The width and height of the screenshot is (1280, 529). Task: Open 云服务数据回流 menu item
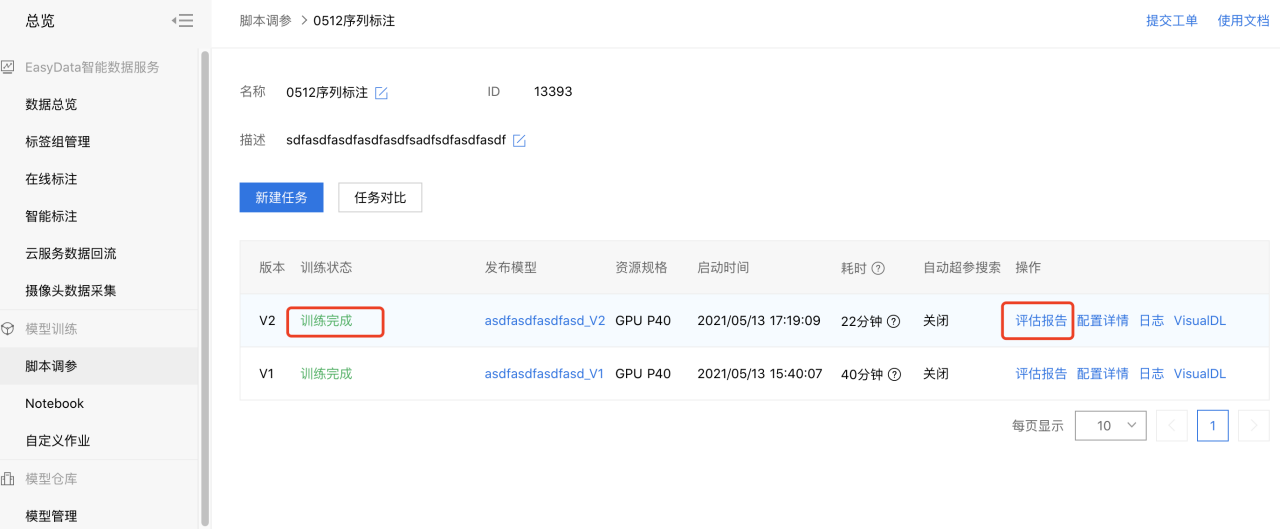(71, 254)
